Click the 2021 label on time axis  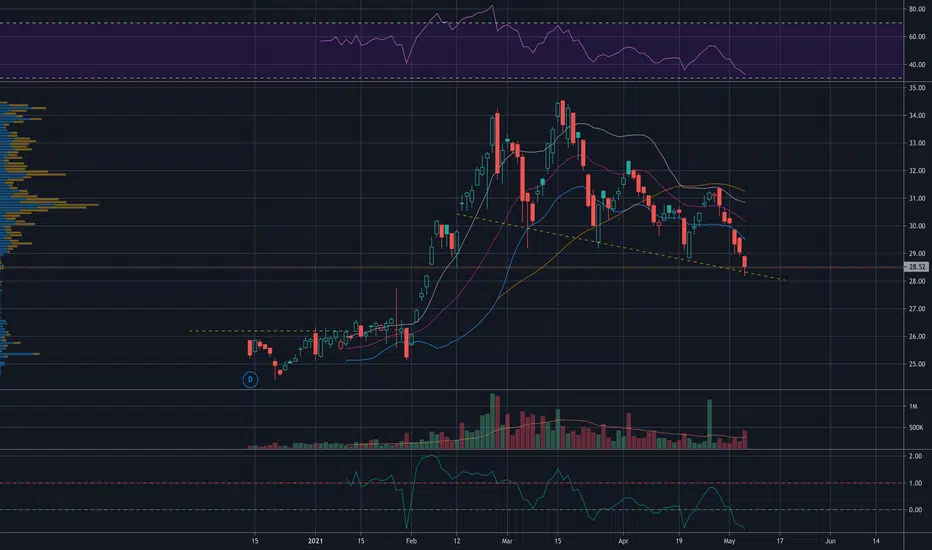[315, 541]
